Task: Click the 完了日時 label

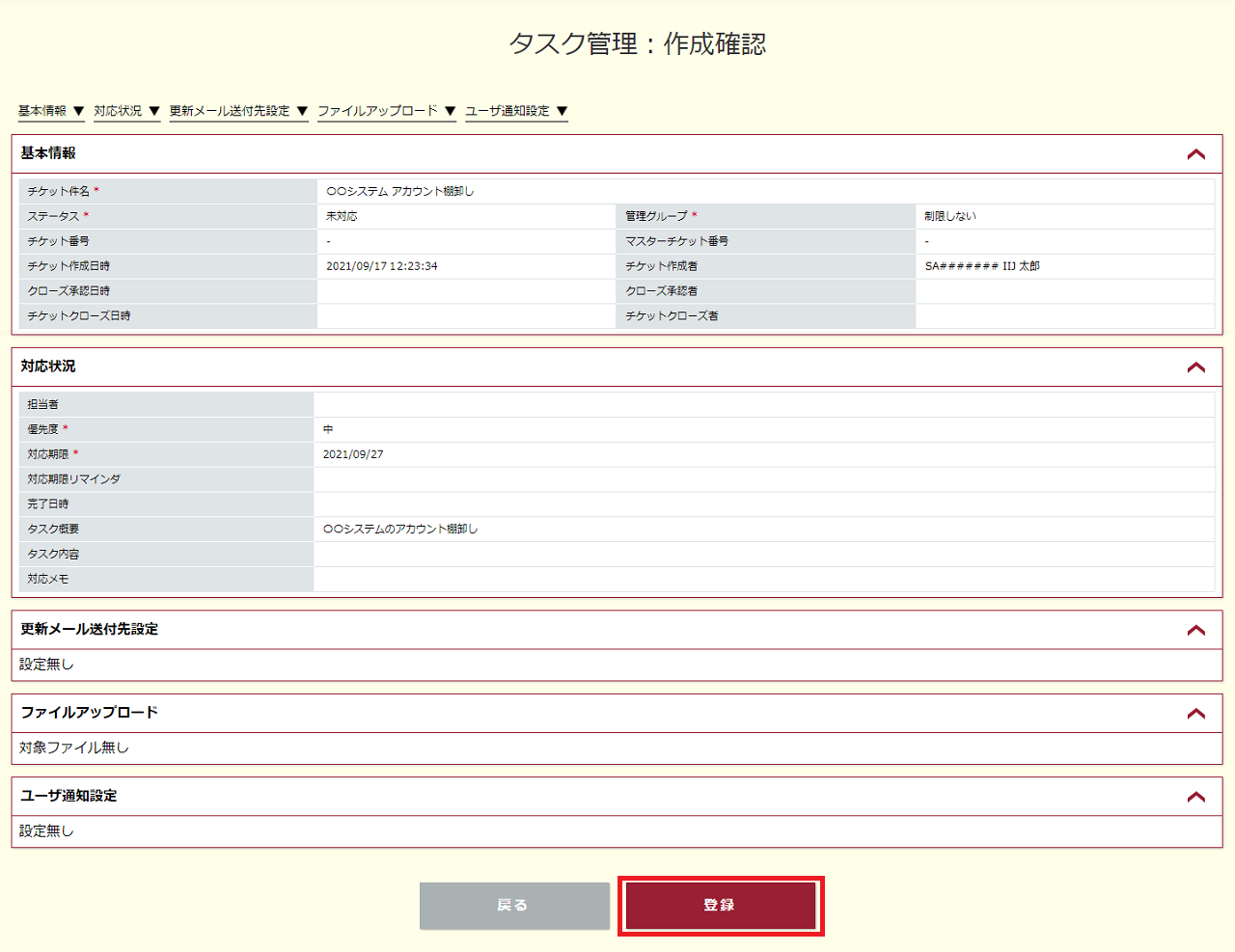Action: [48, 504]
